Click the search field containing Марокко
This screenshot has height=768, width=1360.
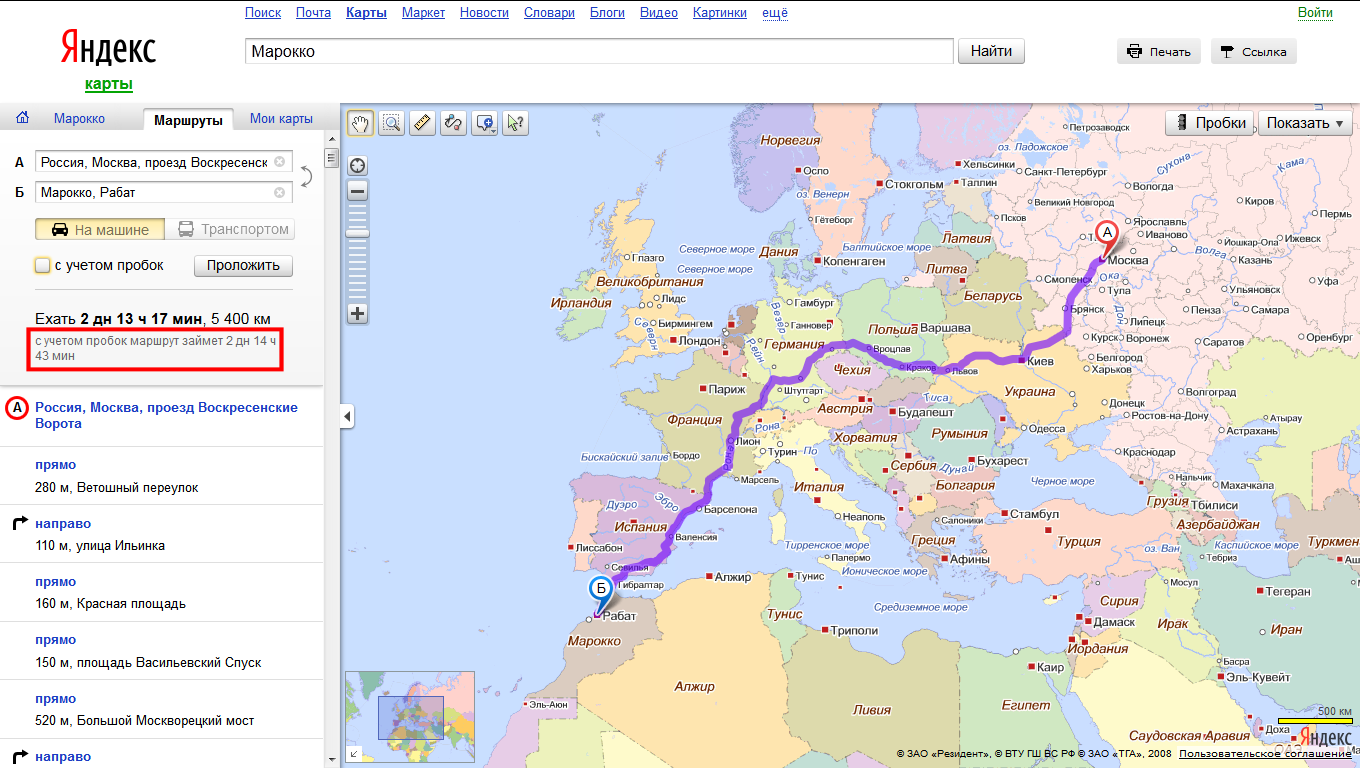coord(599,51)
